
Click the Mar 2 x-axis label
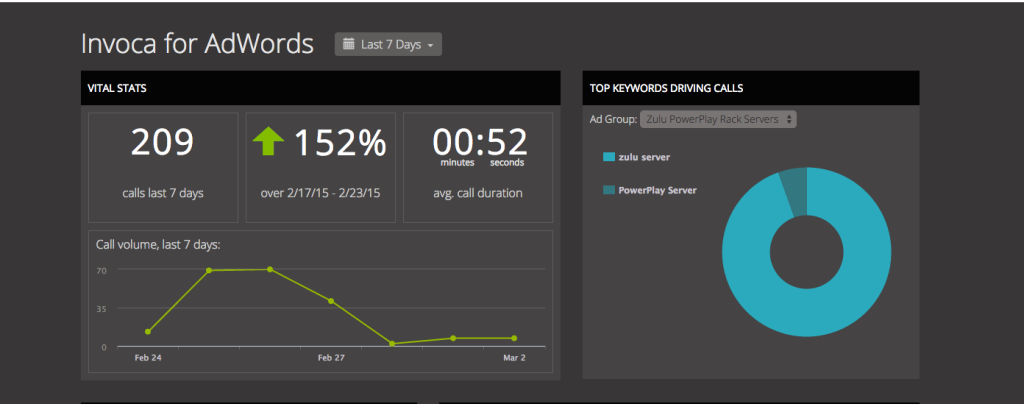tap(514, 358)
